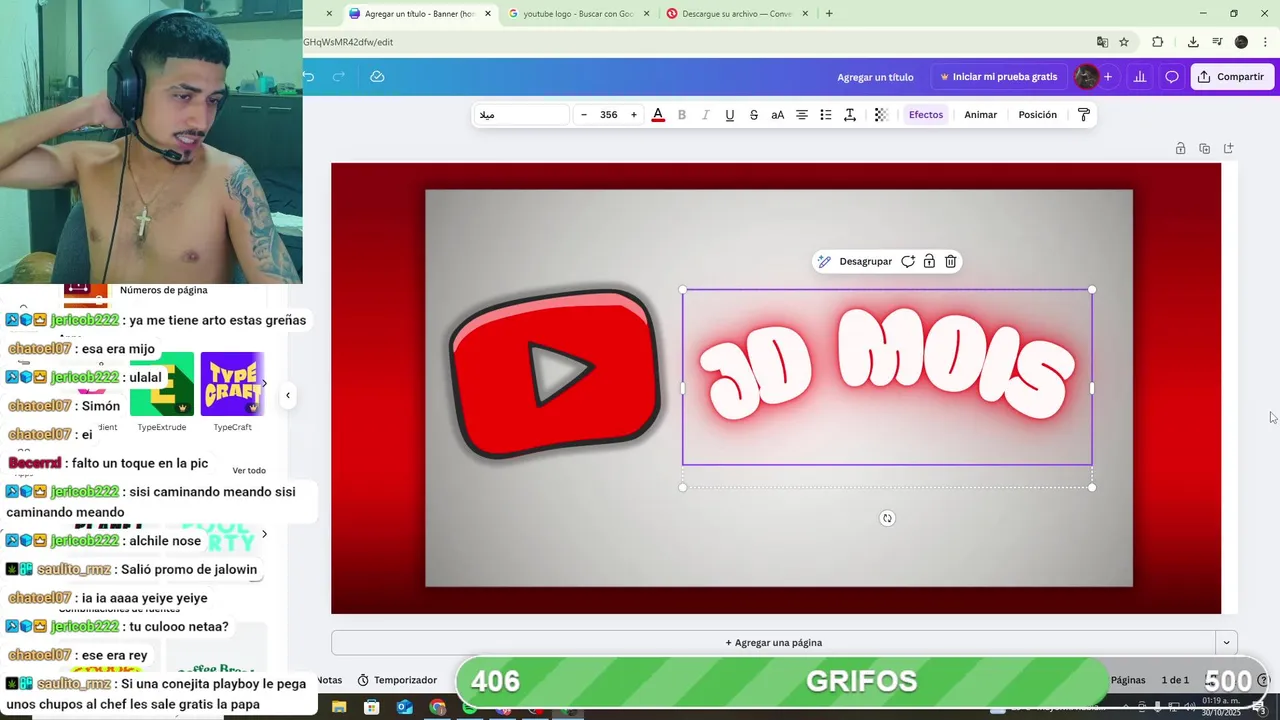Expand the page options chevron

click(x=1226, y=643)
